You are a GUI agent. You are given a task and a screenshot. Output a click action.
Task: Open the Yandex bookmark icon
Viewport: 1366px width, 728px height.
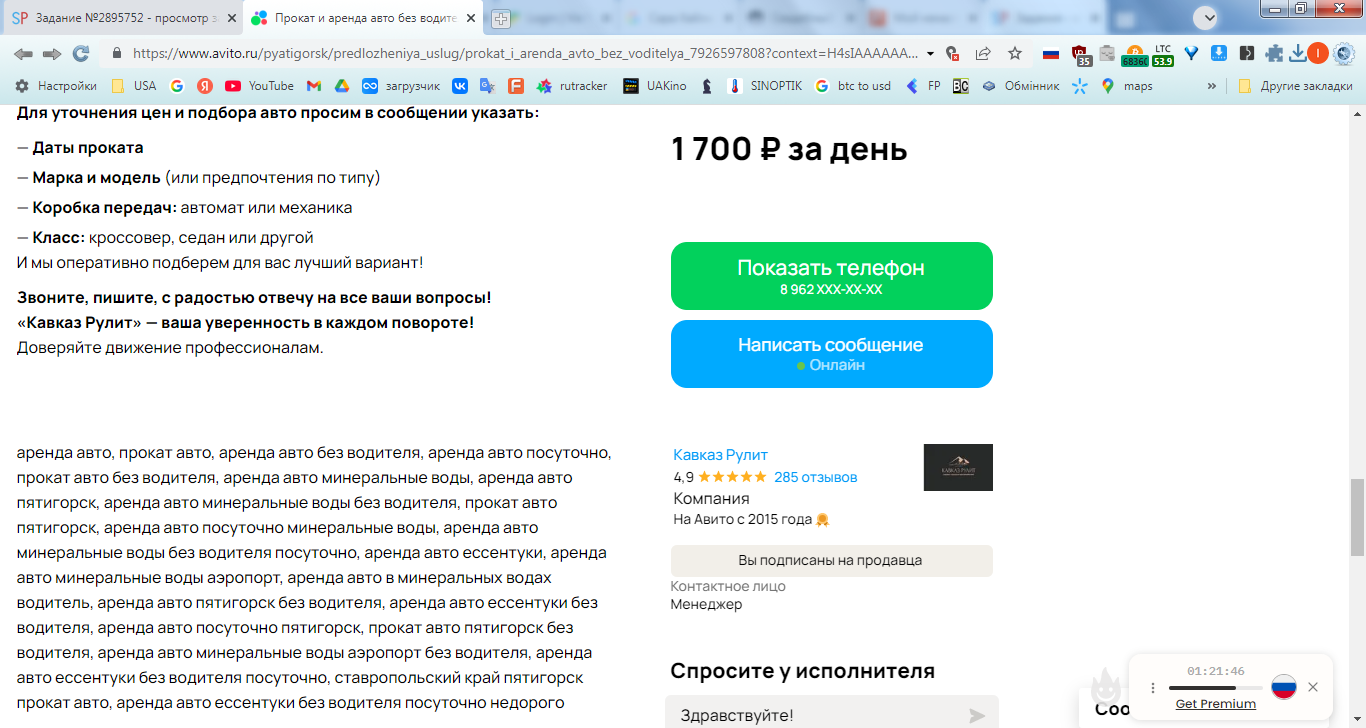[204, 86]
